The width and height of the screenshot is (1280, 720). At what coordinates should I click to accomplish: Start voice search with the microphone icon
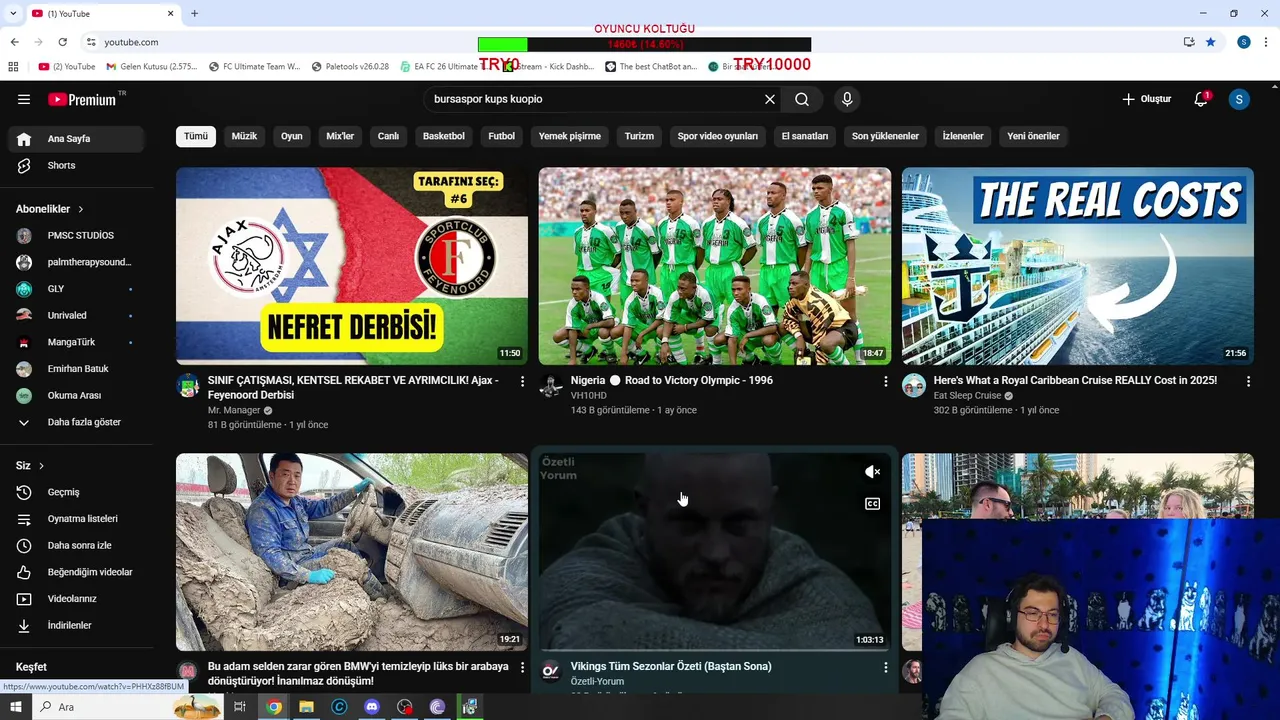(x=847, y=99)
